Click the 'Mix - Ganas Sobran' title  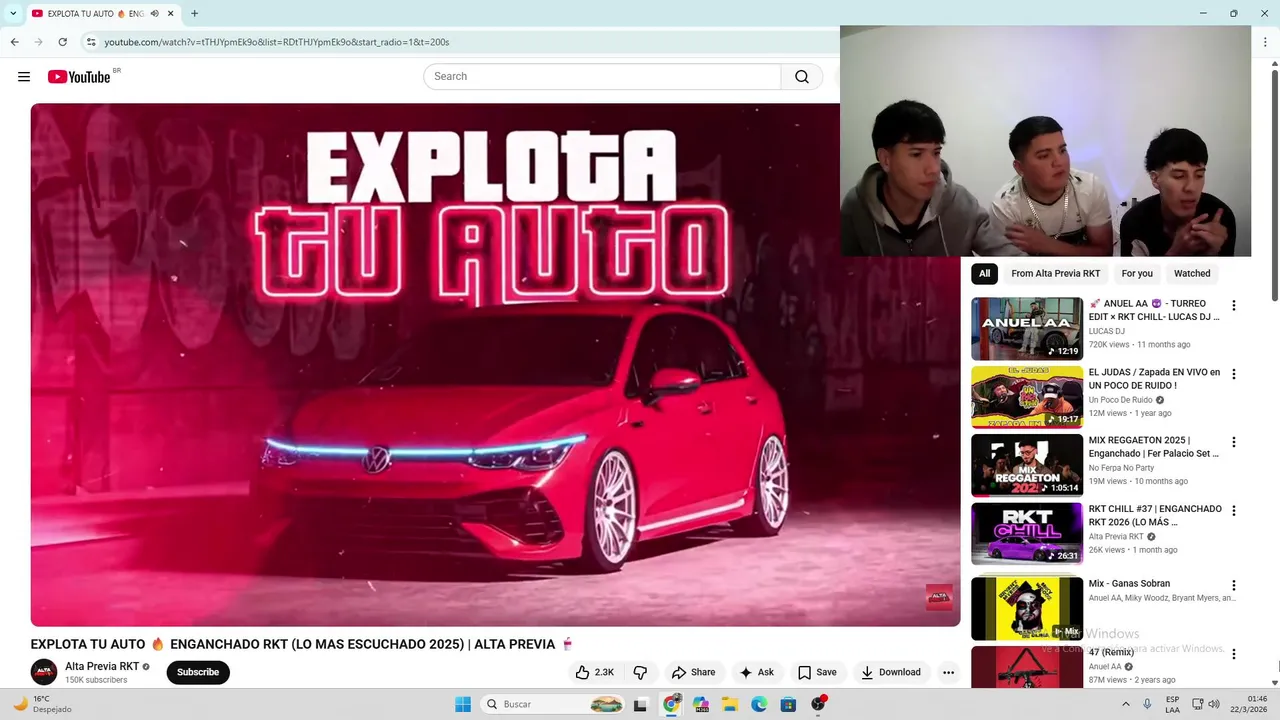click(1129, 584)
